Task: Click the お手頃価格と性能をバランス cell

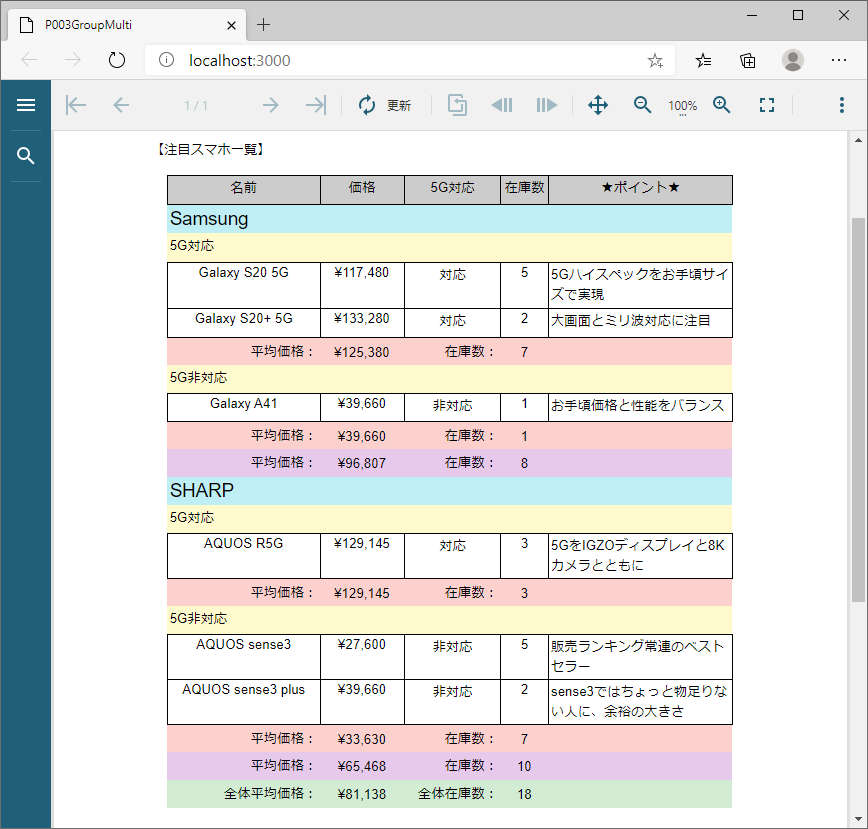Action: (x=640, y=407)
